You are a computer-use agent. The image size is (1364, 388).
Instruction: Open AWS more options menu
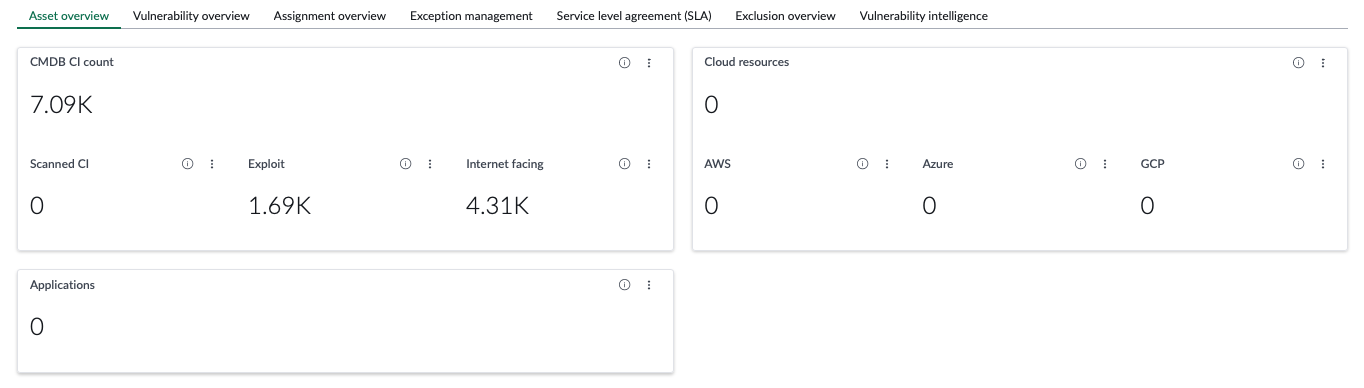(886, 164)
